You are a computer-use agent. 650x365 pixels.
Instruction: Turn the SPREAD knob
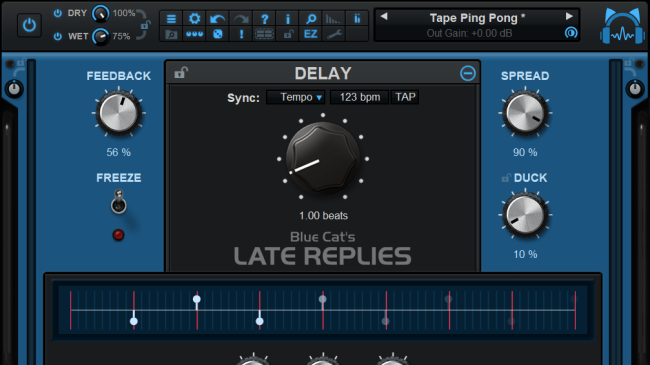pyautogui.click(x=525, y=112)
